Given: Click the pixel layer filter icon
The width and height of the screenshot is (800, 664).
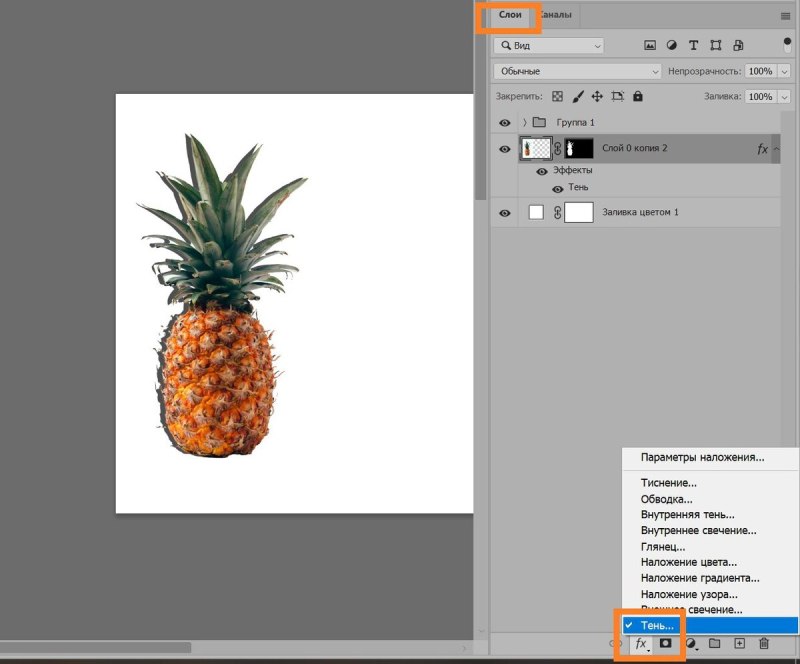Looking at the screenshot, I should point(649,45).
